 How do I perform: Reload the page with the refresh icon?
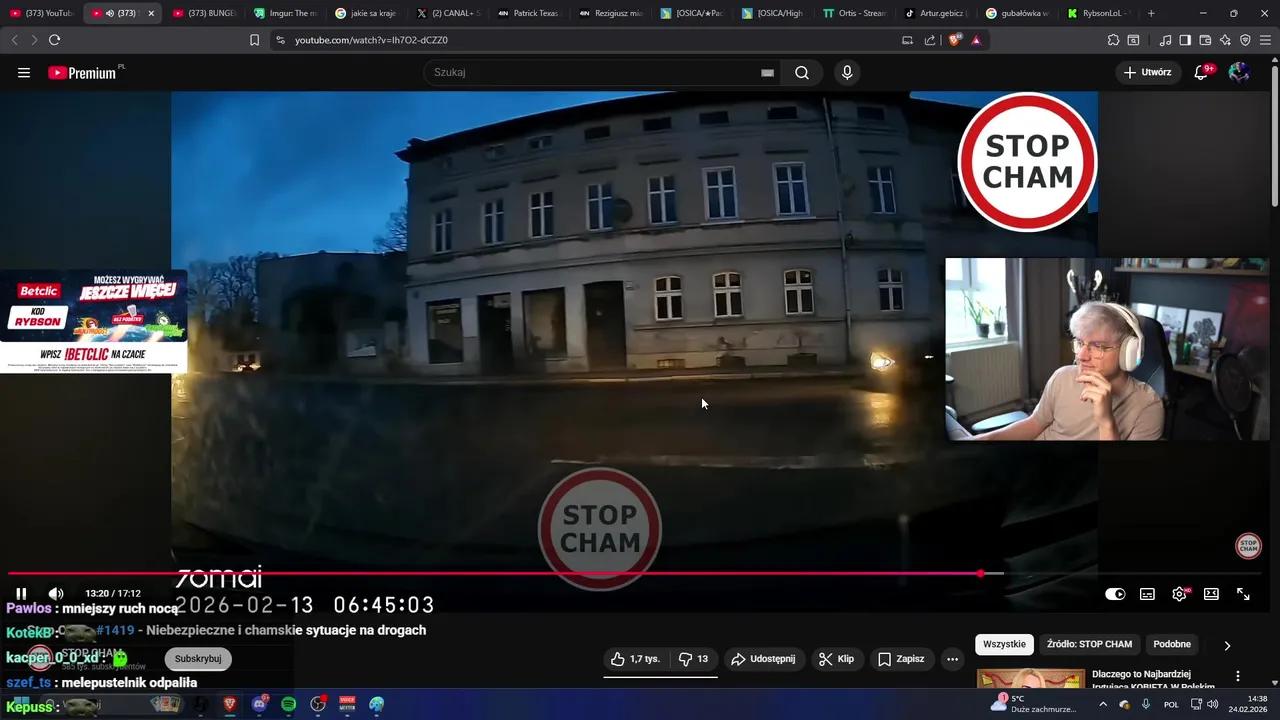click(54, 40)
